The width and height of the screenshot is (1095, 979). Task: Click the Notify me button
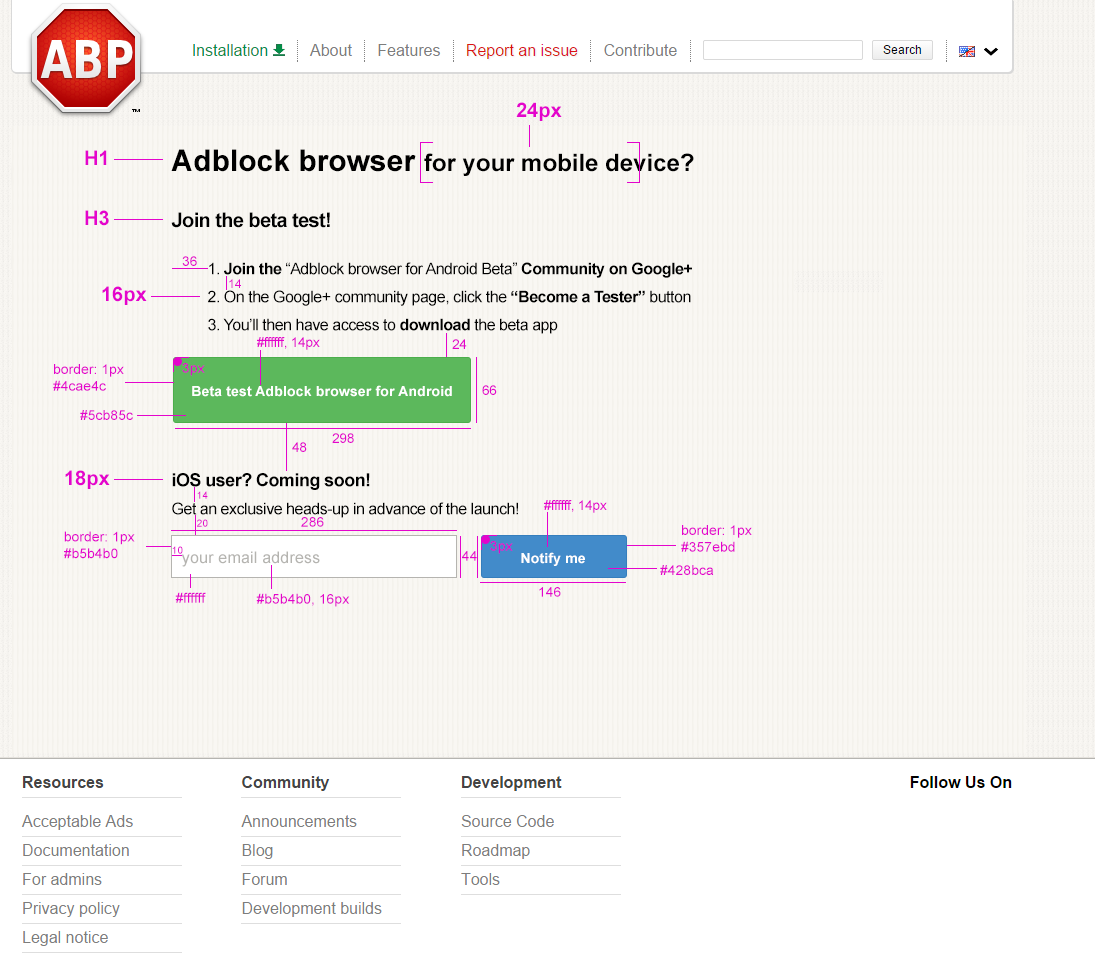(554, 557)
